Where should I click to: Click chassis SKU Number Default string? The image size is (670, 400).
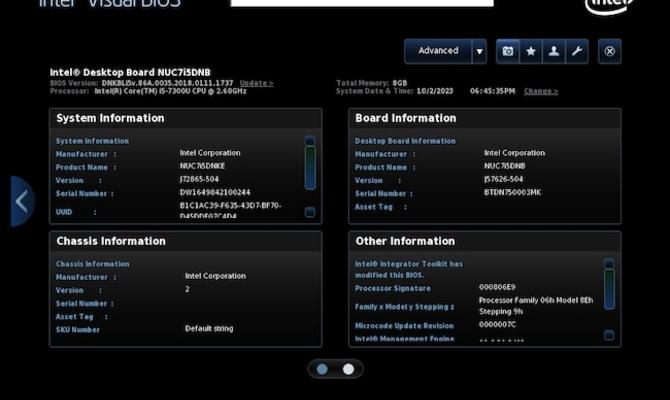[209, 329]
